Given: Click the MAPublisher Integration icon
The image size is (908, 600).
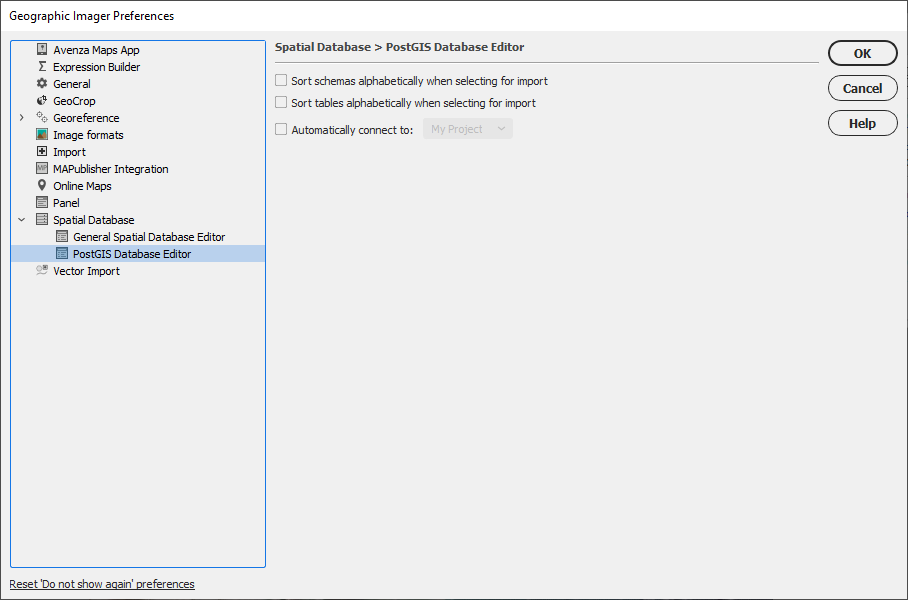Looking at the screenshot, I should [x=42, y=169].
